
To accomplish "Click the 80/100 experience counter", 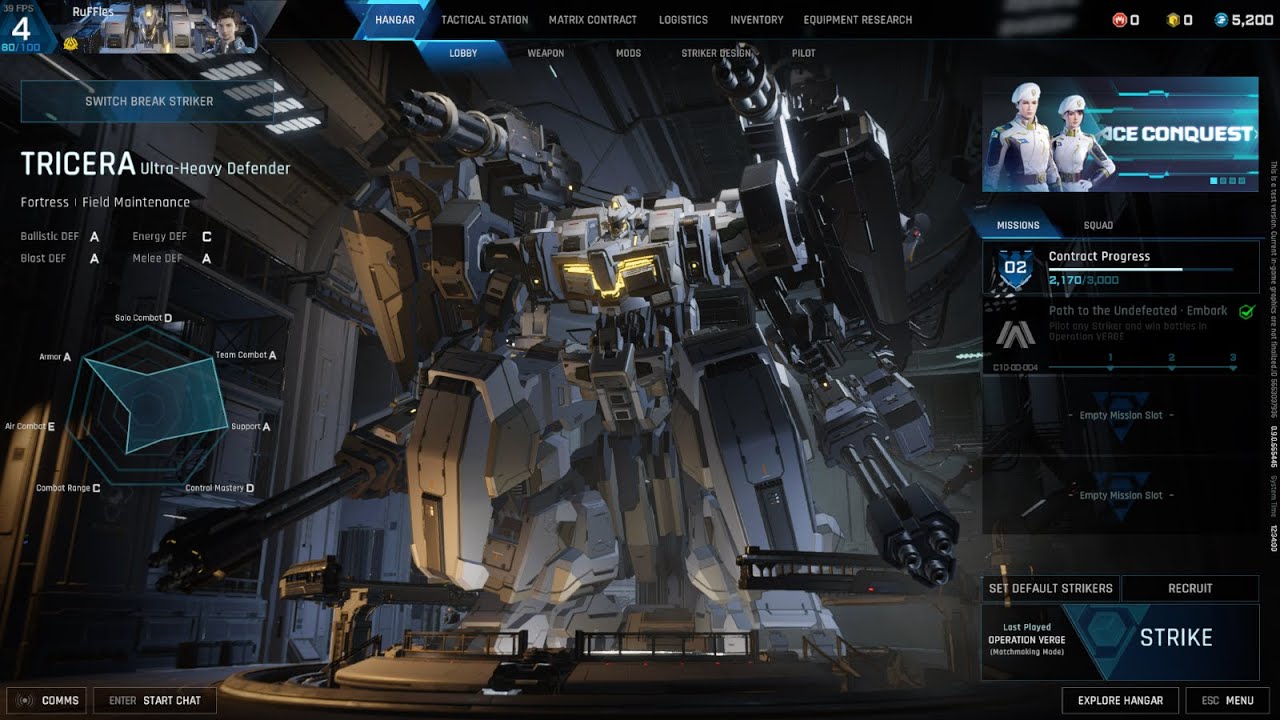I will coord(21,47).
